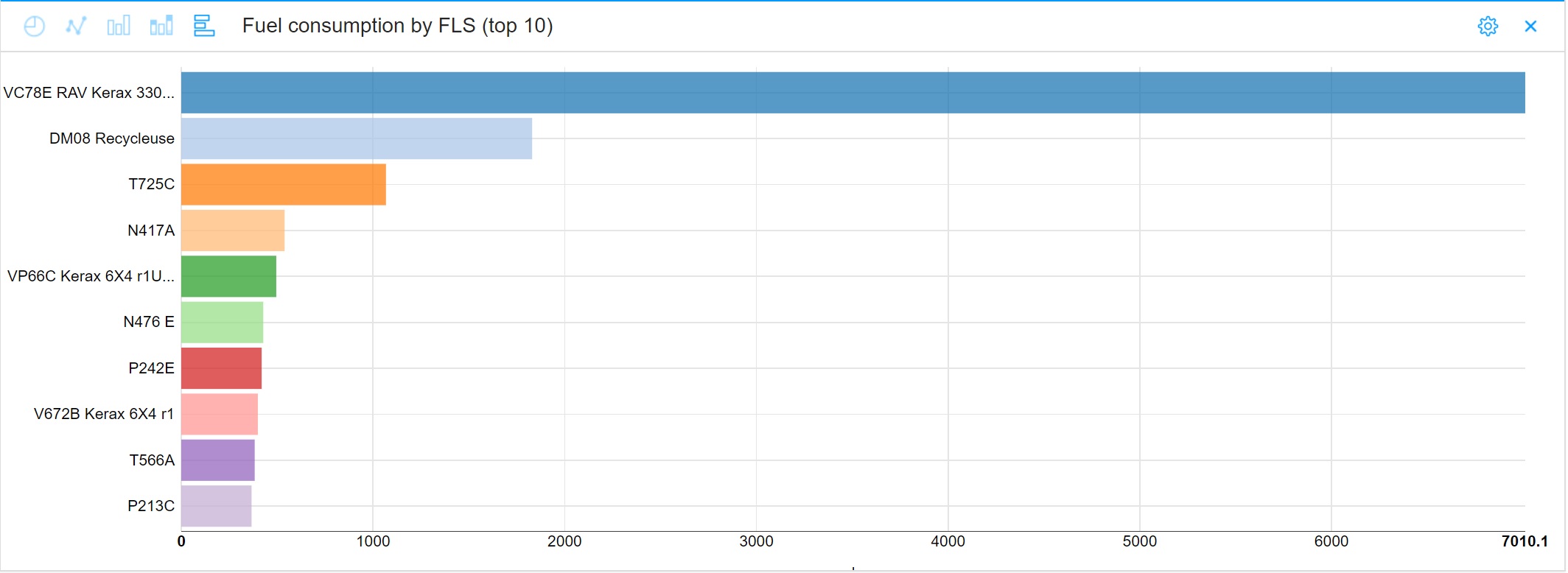Select the pink V672B Kerax bar
1568x573 pixels.
point(220,414)
